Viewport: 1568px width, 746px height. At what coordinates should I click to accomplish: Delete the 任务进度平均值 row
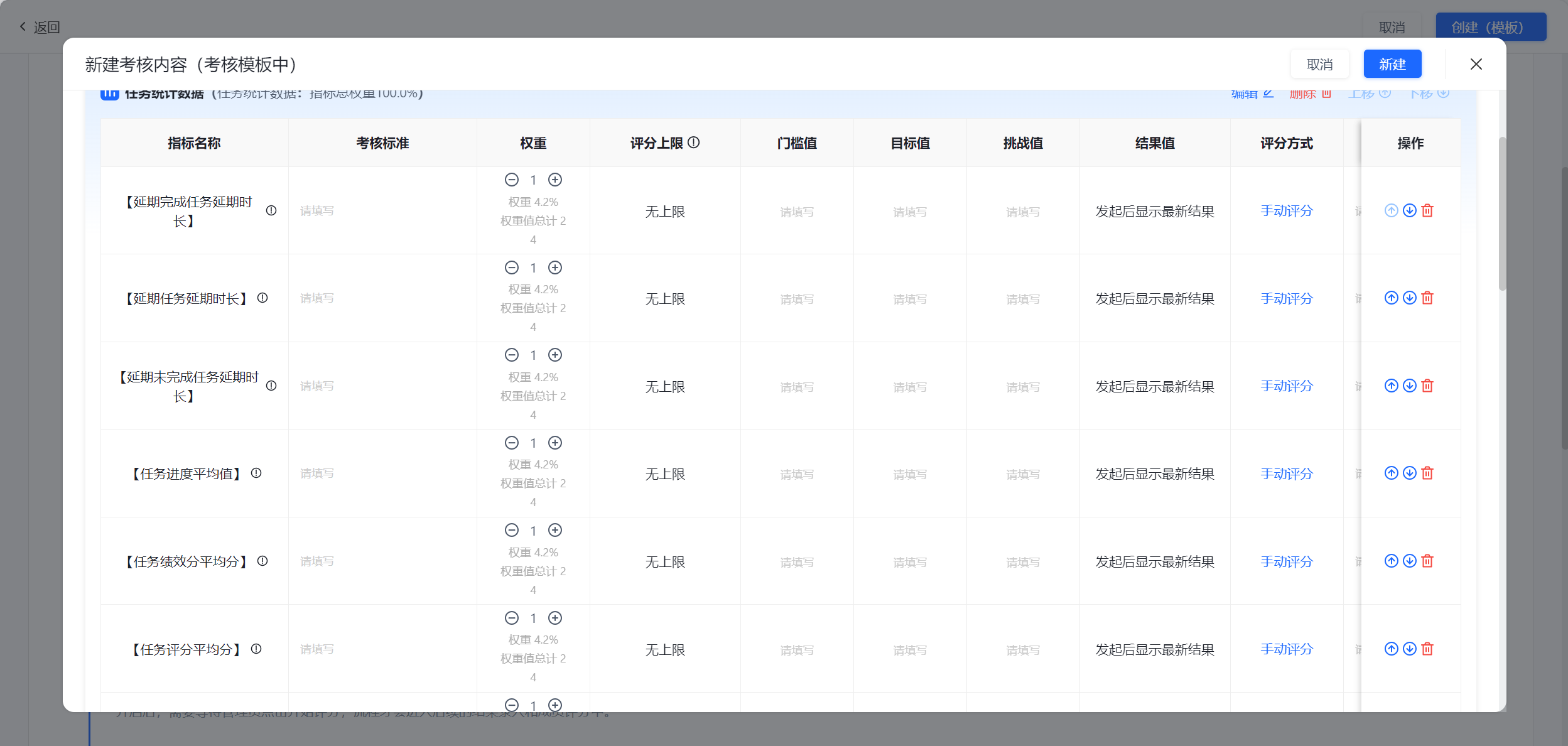click(x=1427, y=473)
